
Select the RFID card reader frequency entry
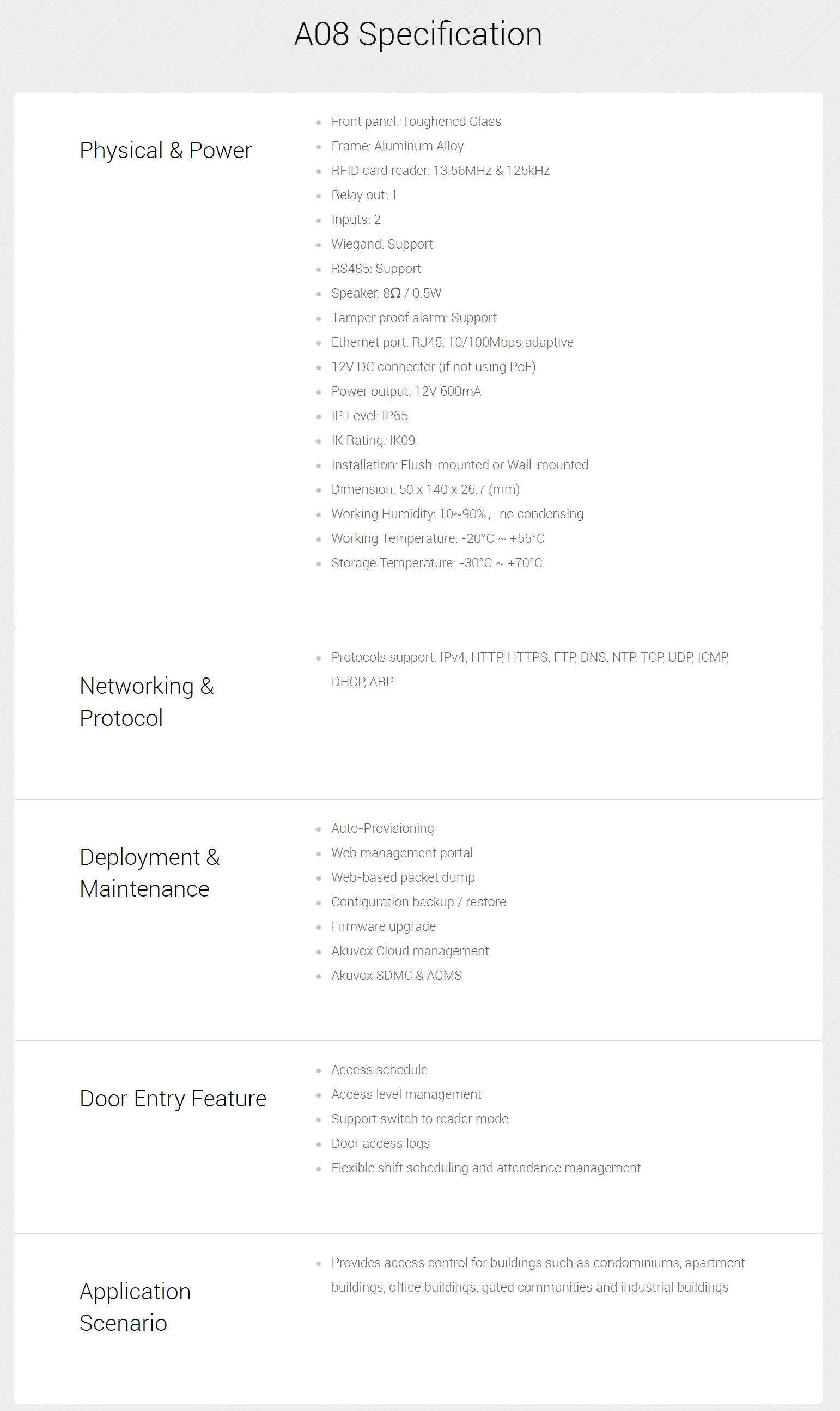click(440, 171)
